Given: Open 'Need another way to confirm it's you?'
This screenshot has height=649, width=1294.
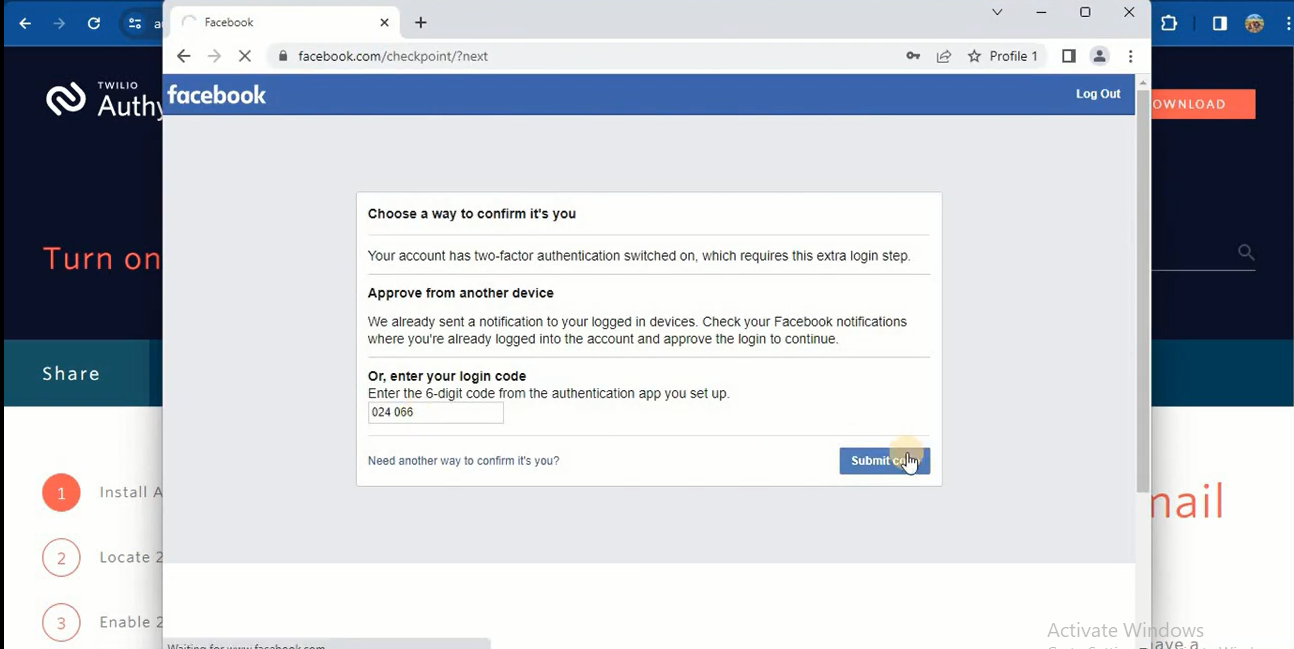Looking at the screenshot, I should 463,461.
